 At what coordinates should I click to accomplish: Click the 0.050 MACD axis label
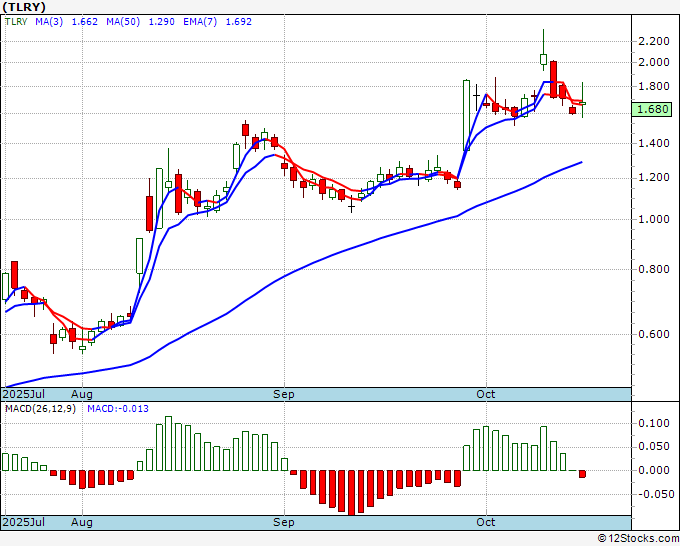pos(654,446)
